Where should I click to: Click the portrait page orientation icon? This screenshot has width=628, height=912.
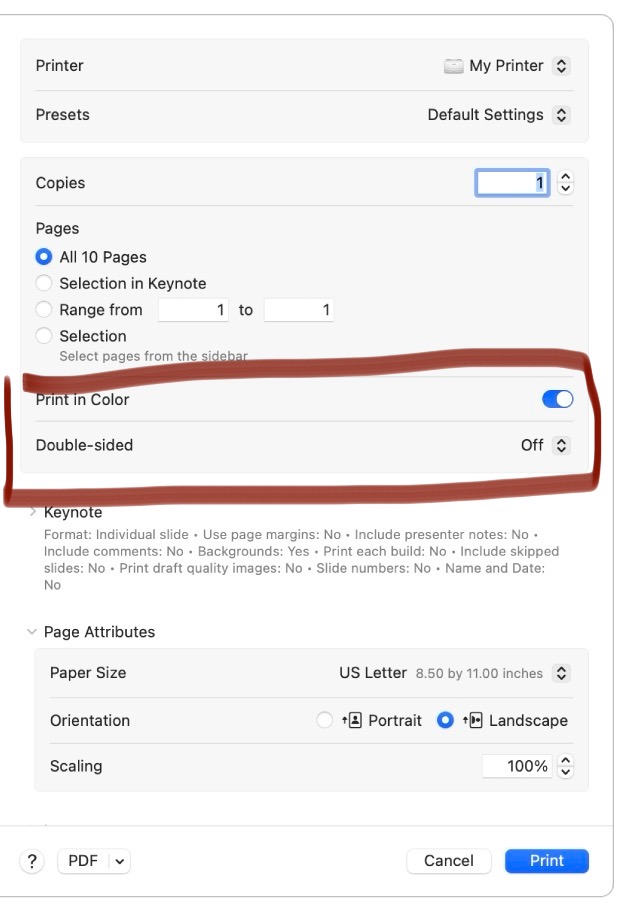(351, 720)
